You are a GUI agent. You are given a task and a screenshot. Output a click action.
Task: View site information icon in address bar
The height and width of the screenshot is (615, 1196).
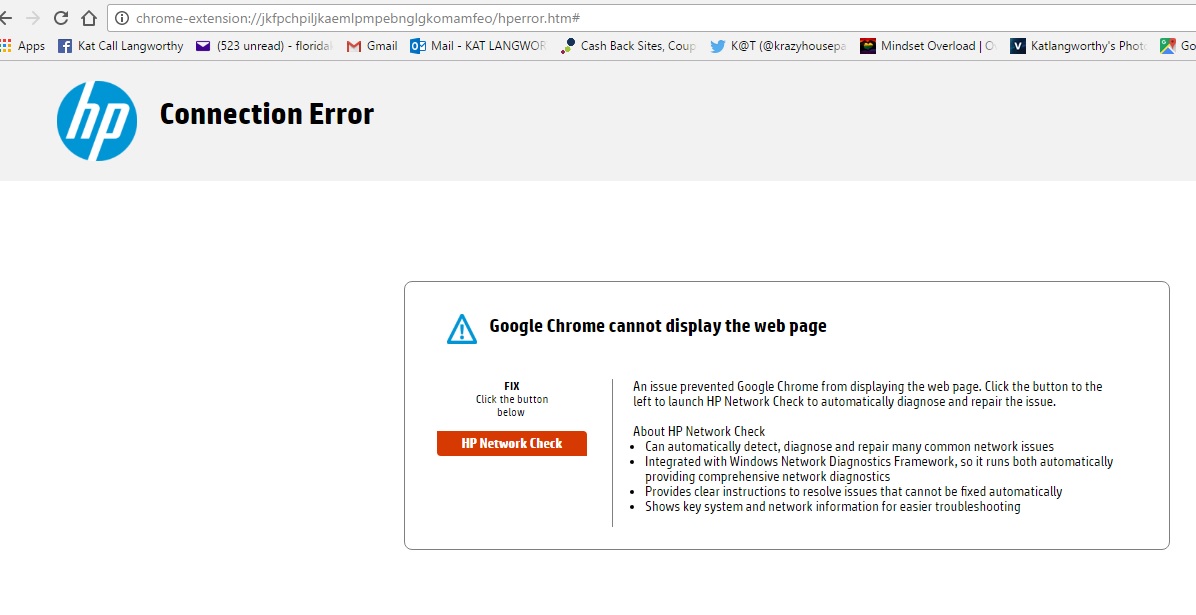click(x=121, y=18)
